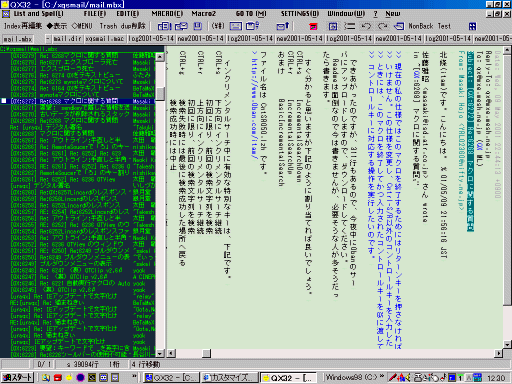Open the スタート Start button
Screen dimensions: 512x384
pyautogui.click(x=17, y=378)
